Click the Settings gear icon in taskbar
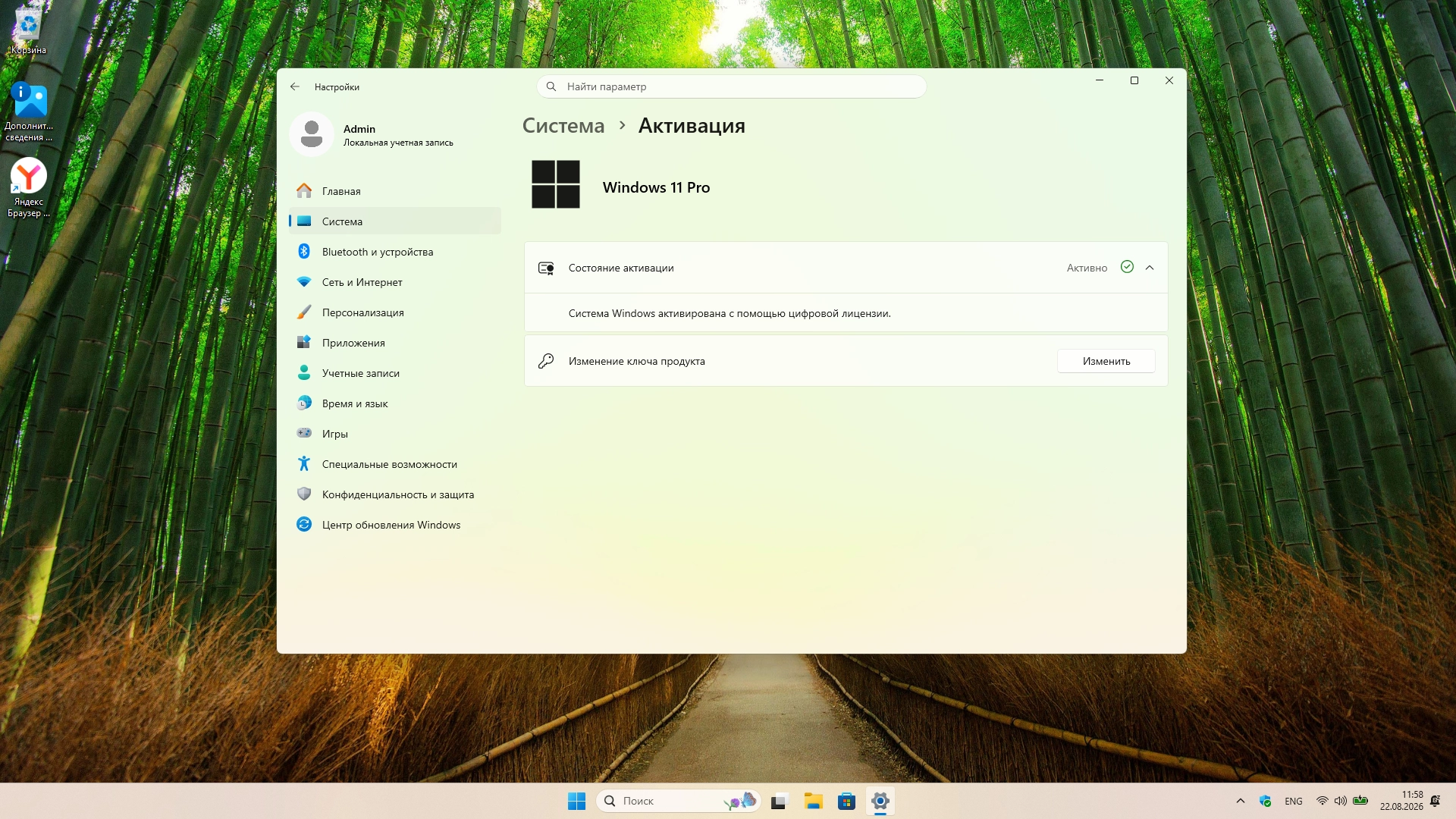This screenshot has height=819, width=1456. click(880, 801)
